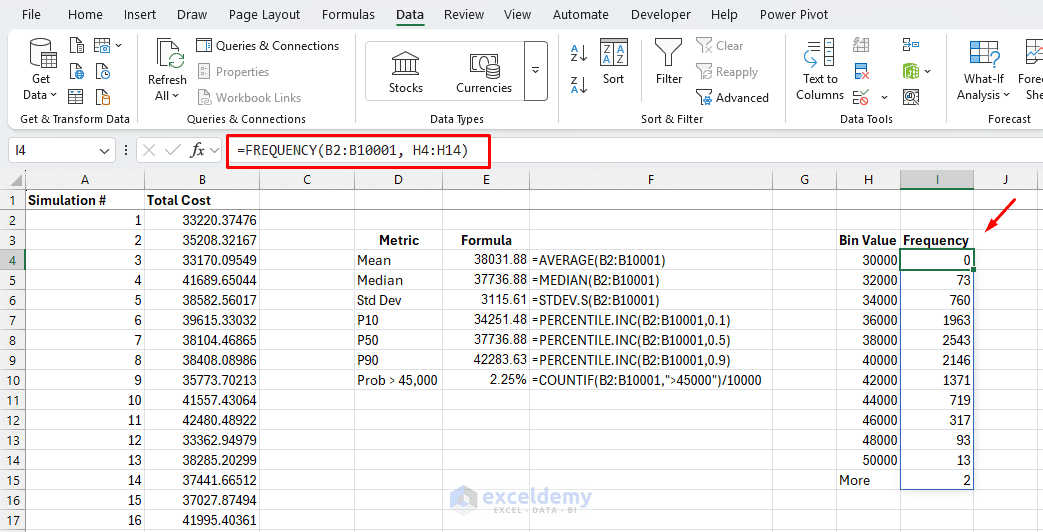1043x532 pixels.
Task: Switch to the Power Pivot tab
Action: [x=794, y=14]
